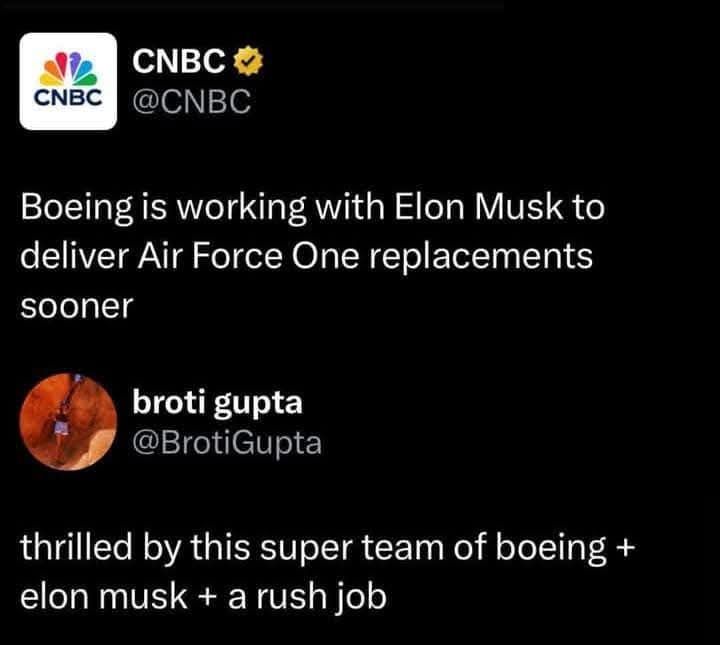Open the @CNBC handle link
Image resolution: width=720 pixels, height=645 pixels.
pos(189,101)
